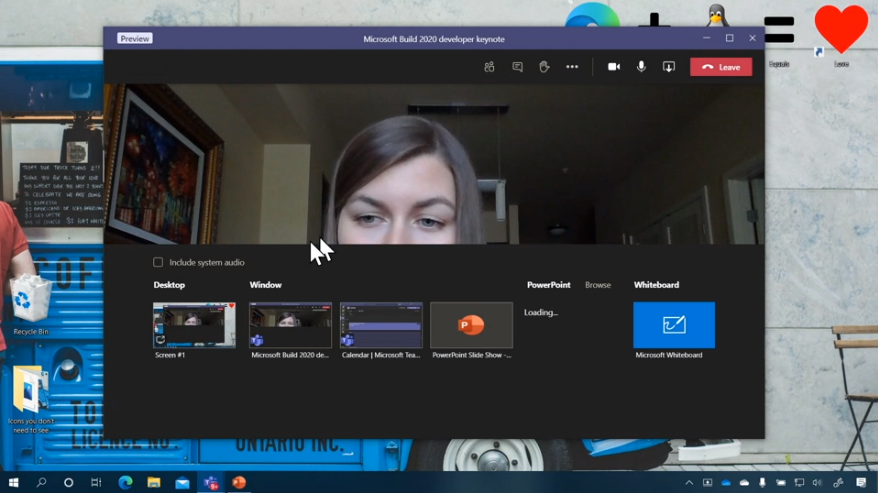The image size is (878, 493).
Task: Open the More actions ellipsis menu
Action: (572, 67)
